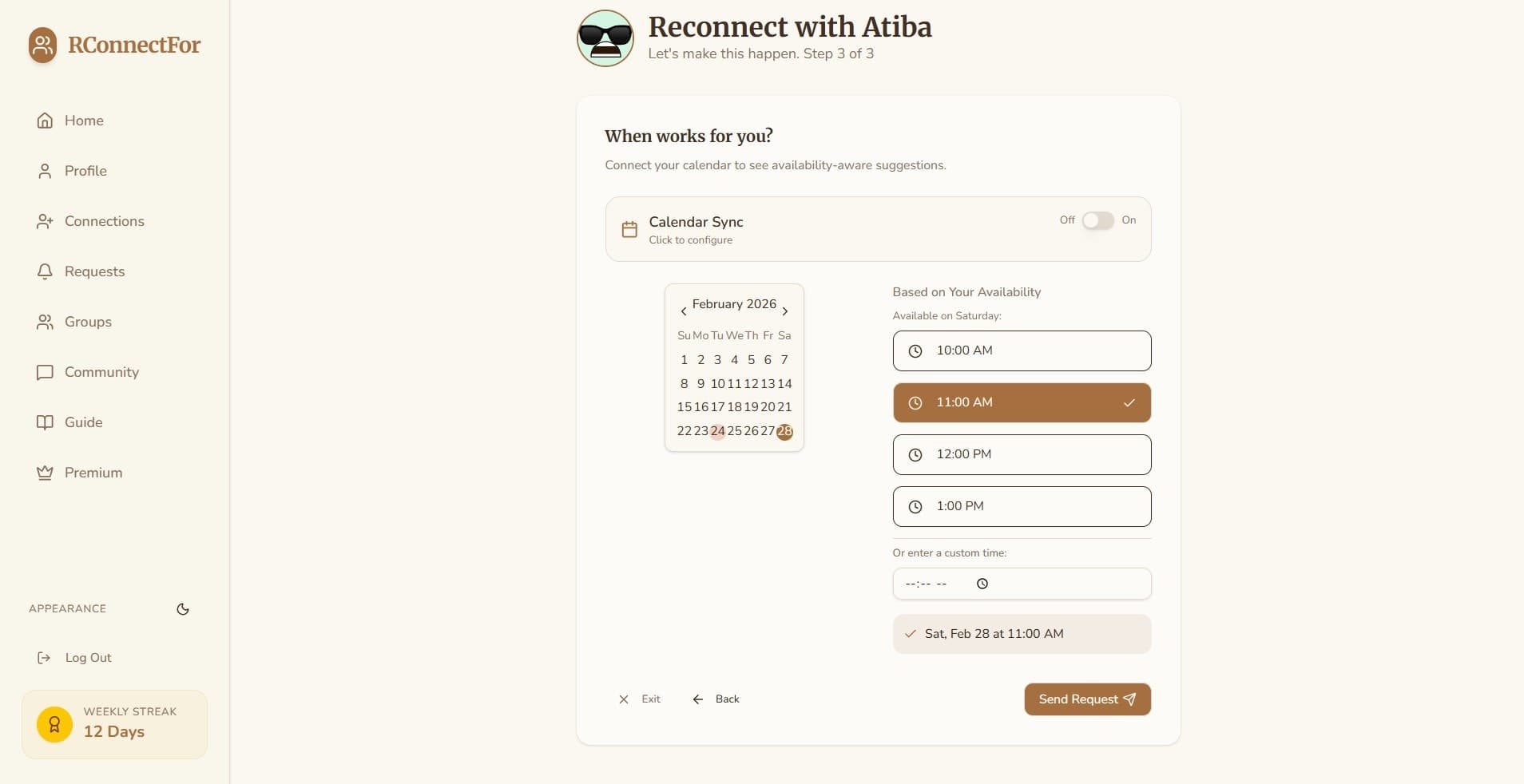Select the Home icon in sidebar
The height and width of the screenshot is (784, 1524).
[46, 120]
